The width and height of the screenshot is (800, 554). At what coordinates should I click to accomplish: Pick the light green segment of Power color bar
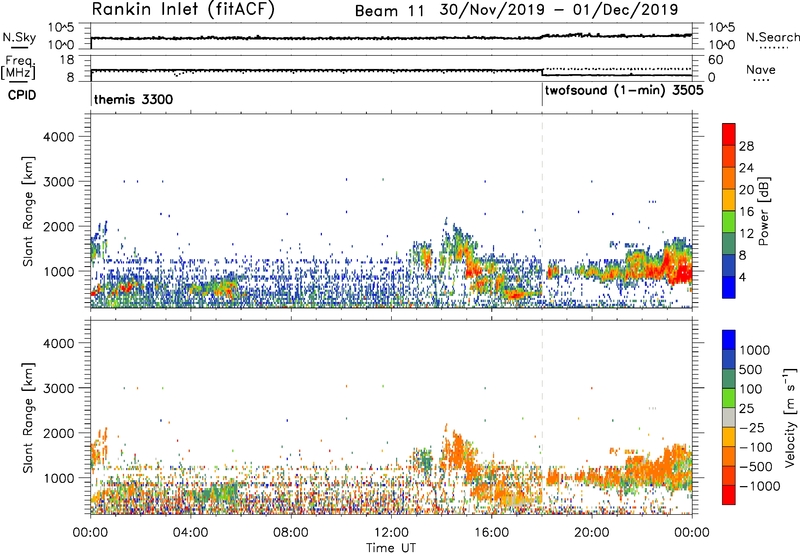[x=729, y=222]
